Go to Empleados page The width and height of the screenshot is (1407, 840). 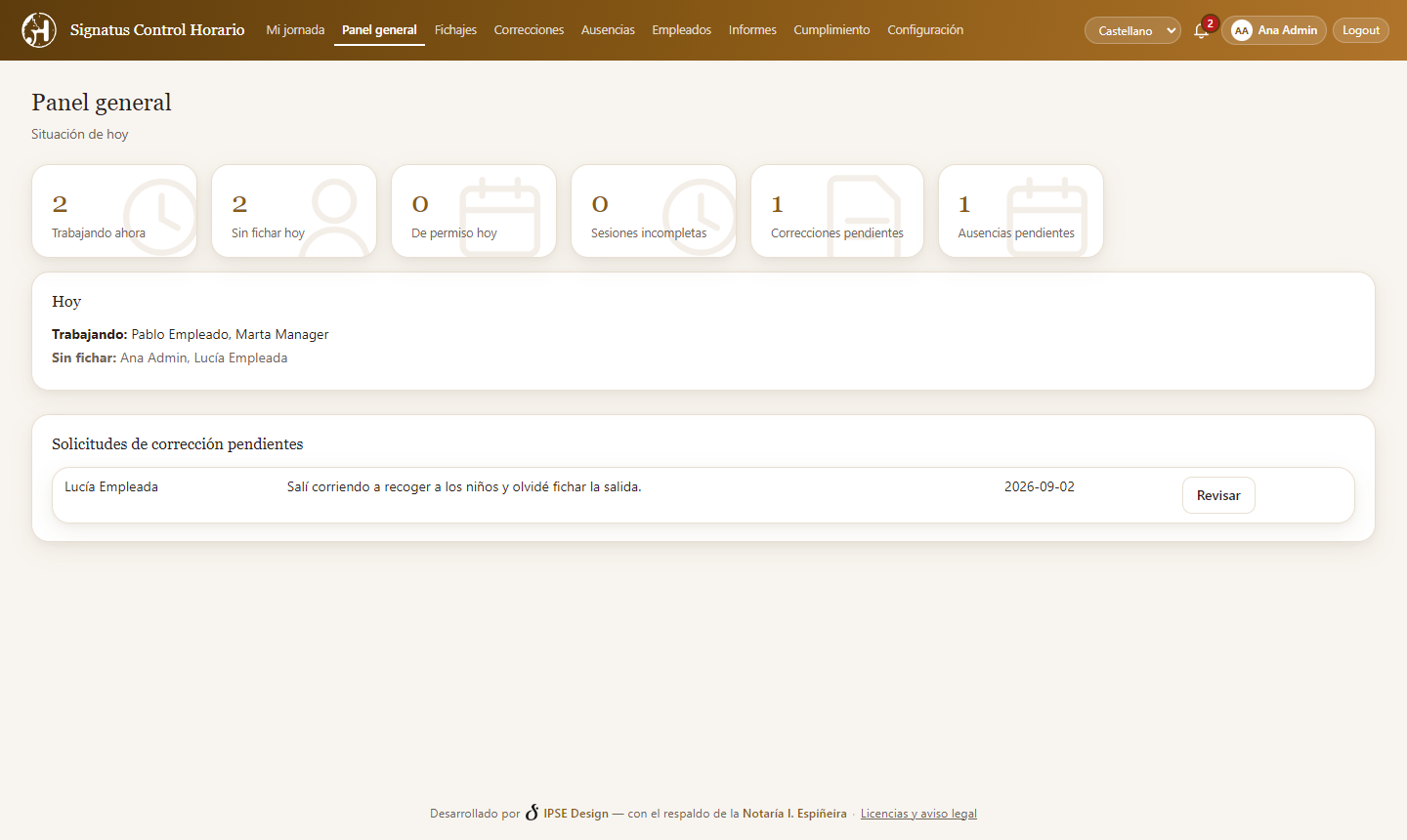coord(682,30)
